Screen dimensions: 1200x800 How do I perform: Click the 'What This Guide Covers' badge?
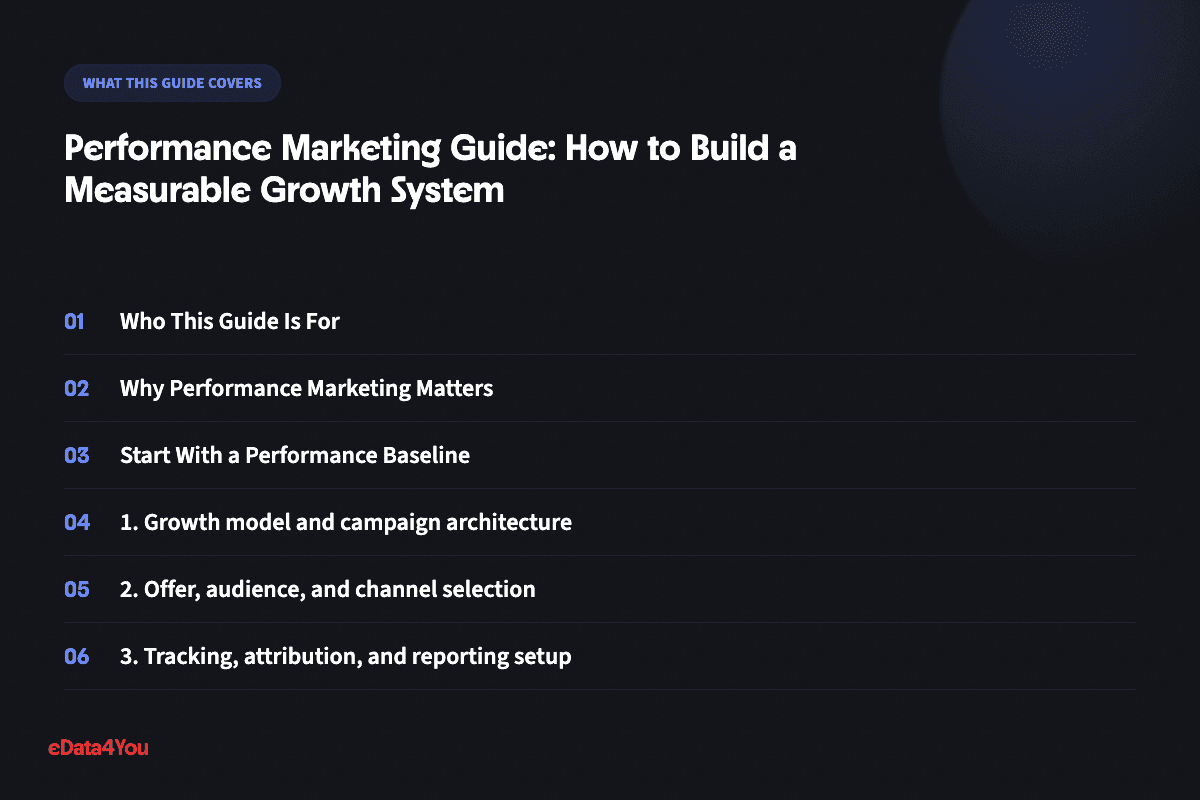click(172, 83)
